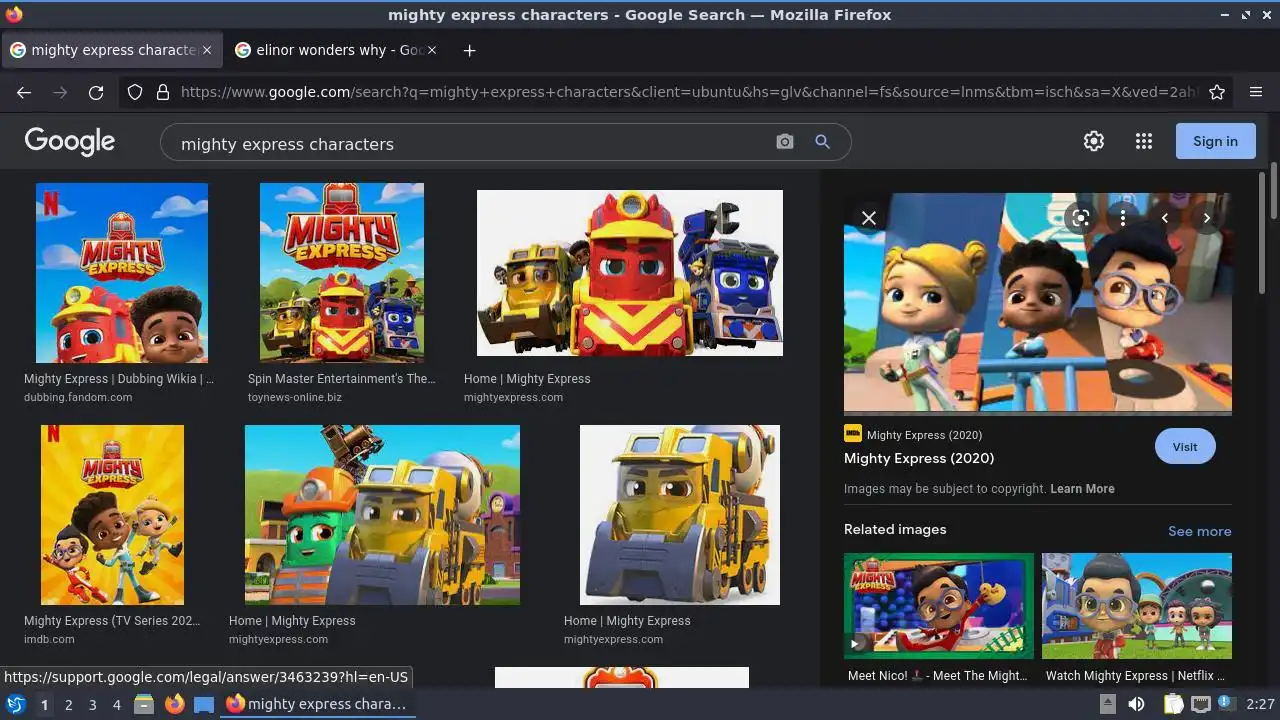This screenshot has height=720, width=1280.
Task: Select the mighty express characters tab
Action: [x=111, y=50]
